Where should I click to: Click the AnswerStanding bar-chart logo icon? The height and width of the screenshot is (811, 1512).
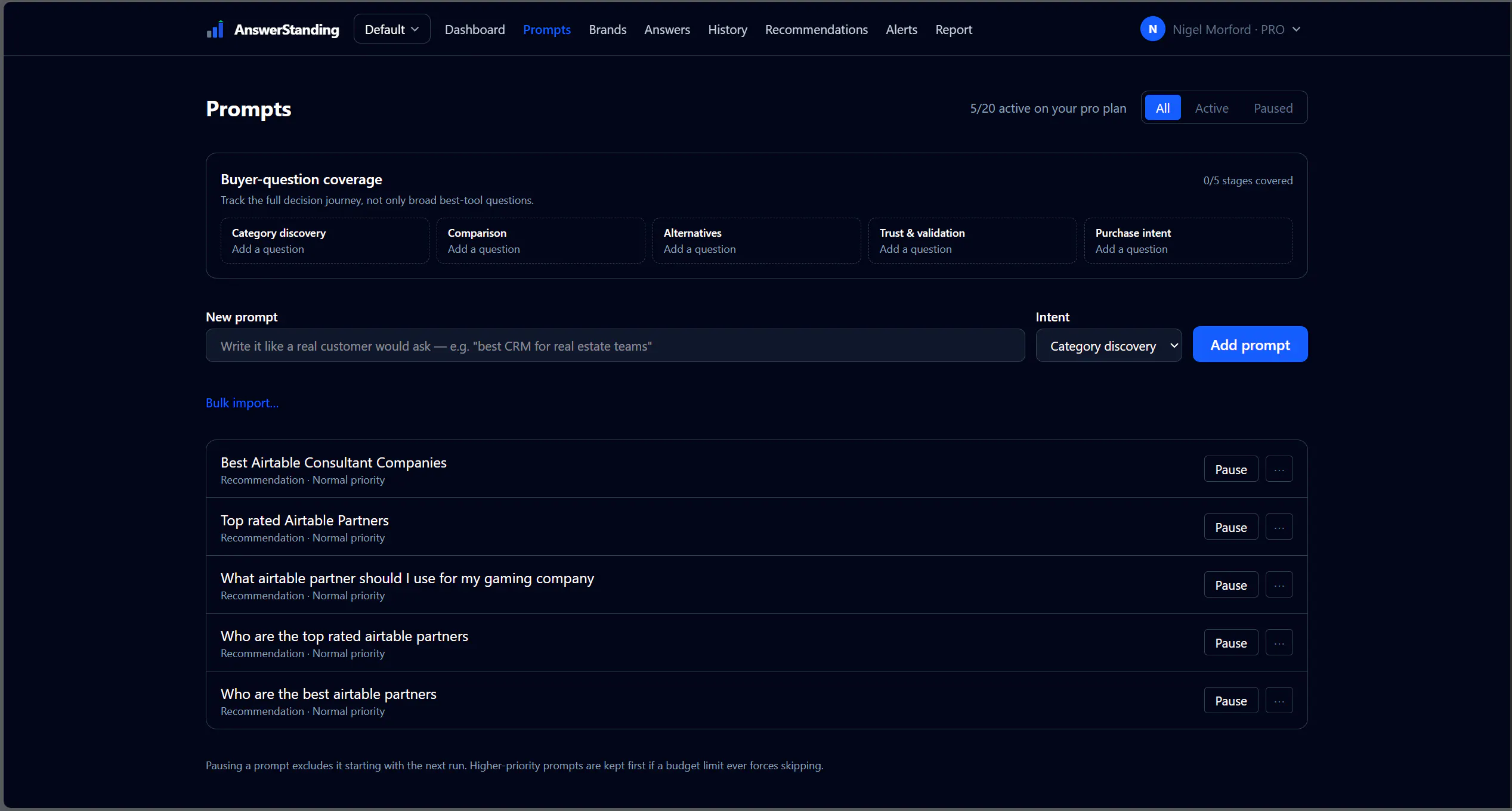tap(215, 29)
